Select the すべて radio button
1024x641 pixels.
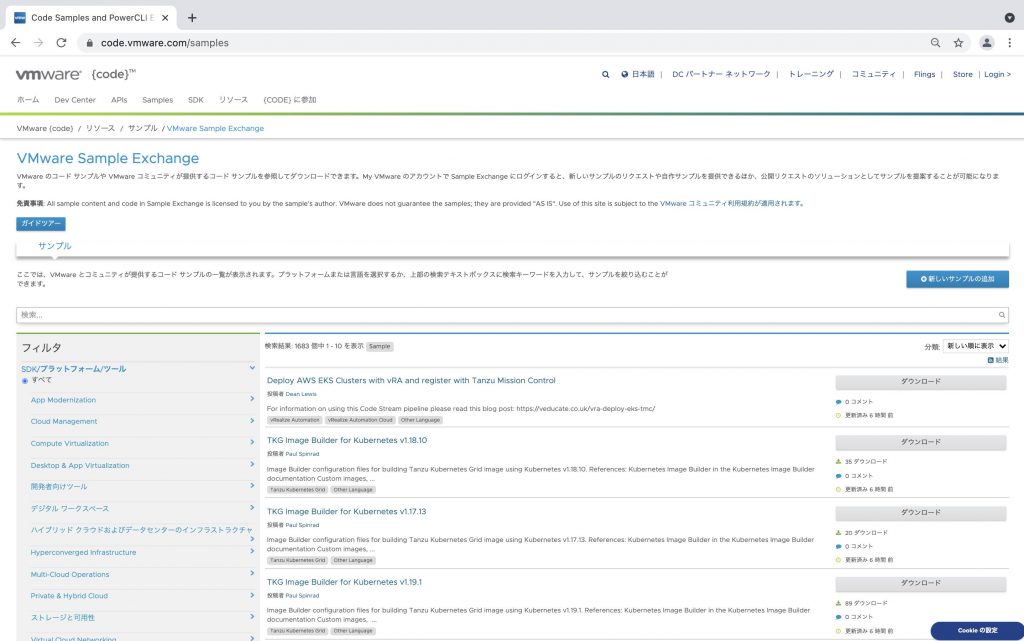click(25, 380)
